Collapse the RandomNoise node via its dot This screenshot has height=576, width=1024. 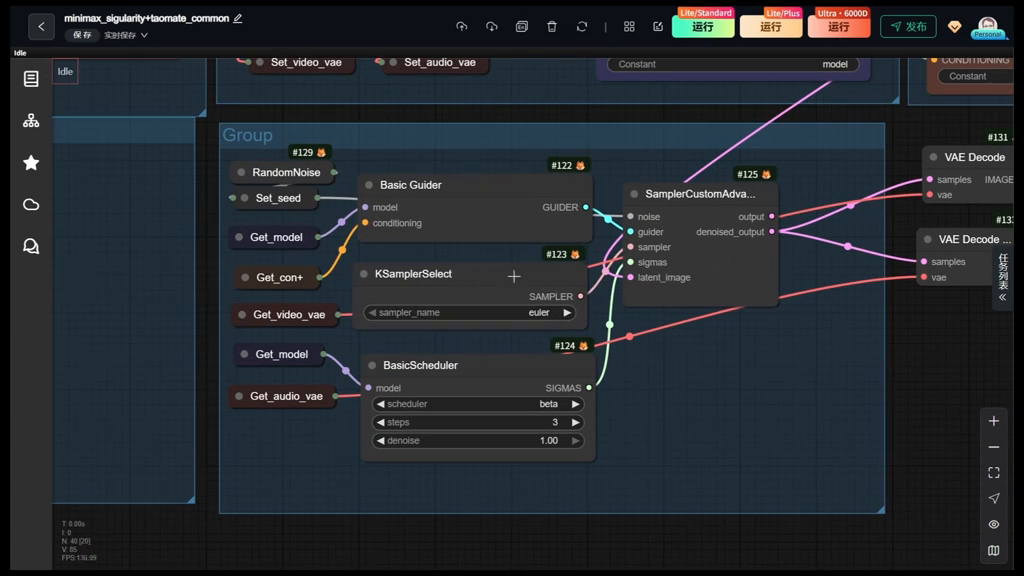pos(242,172)
